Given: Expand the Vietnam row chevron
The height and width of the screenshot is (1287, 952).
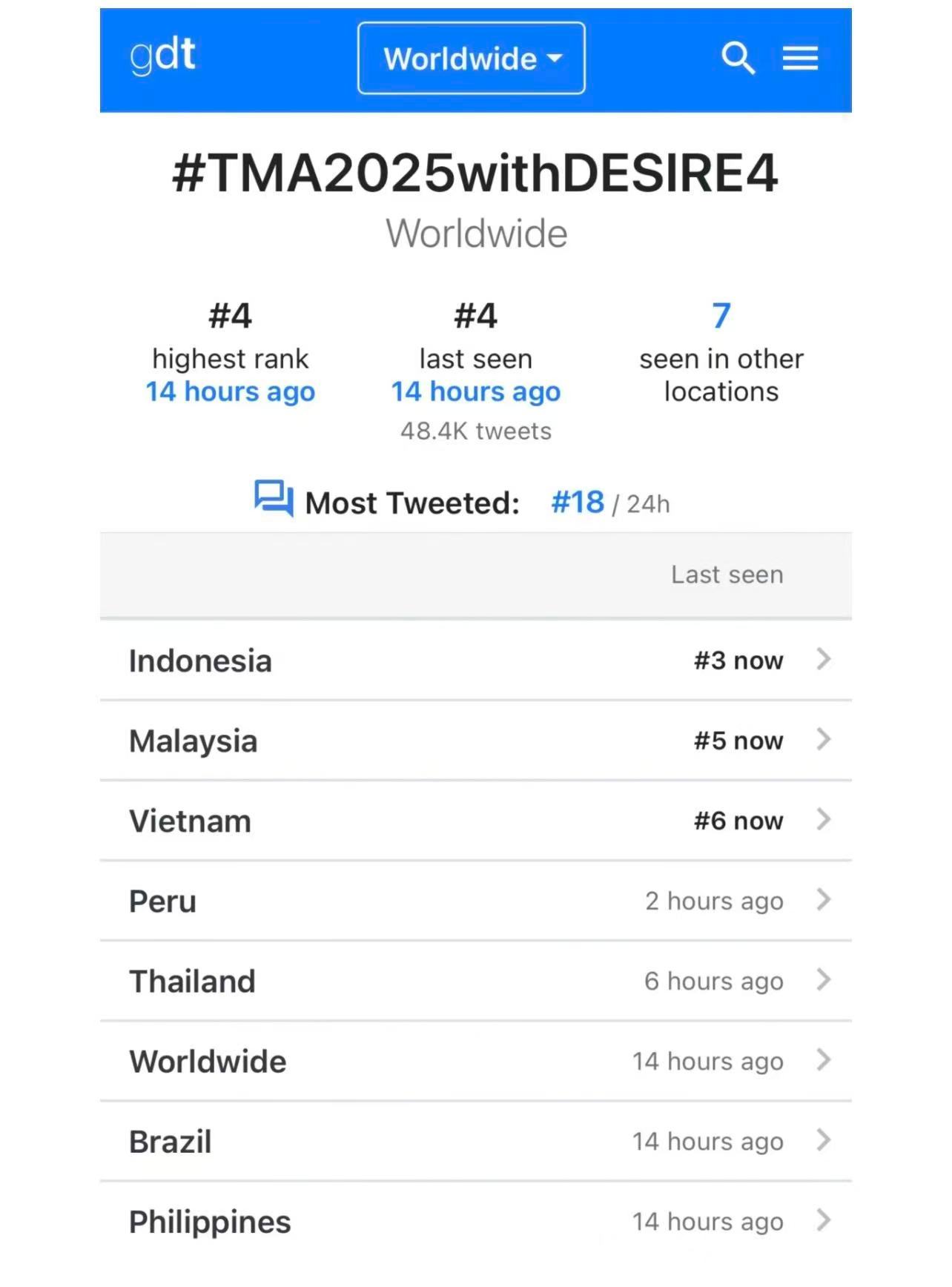Looking at the screenshot, I should tap(823, 819).
